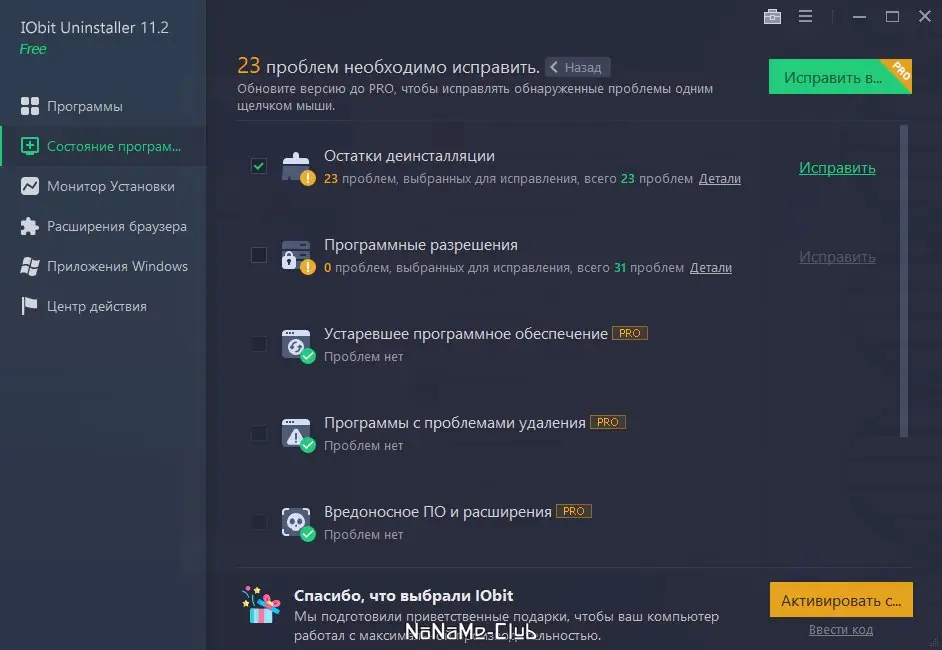Uncheck the Остатки деинсталляции checkbox

tap(259, 166)
